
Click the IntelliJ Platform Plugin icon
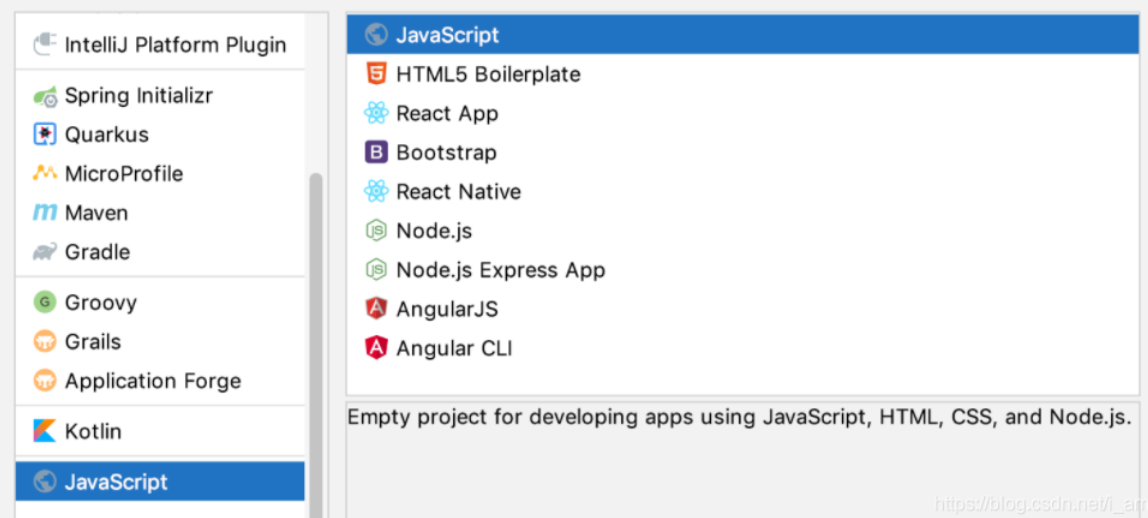click(45, 44)
